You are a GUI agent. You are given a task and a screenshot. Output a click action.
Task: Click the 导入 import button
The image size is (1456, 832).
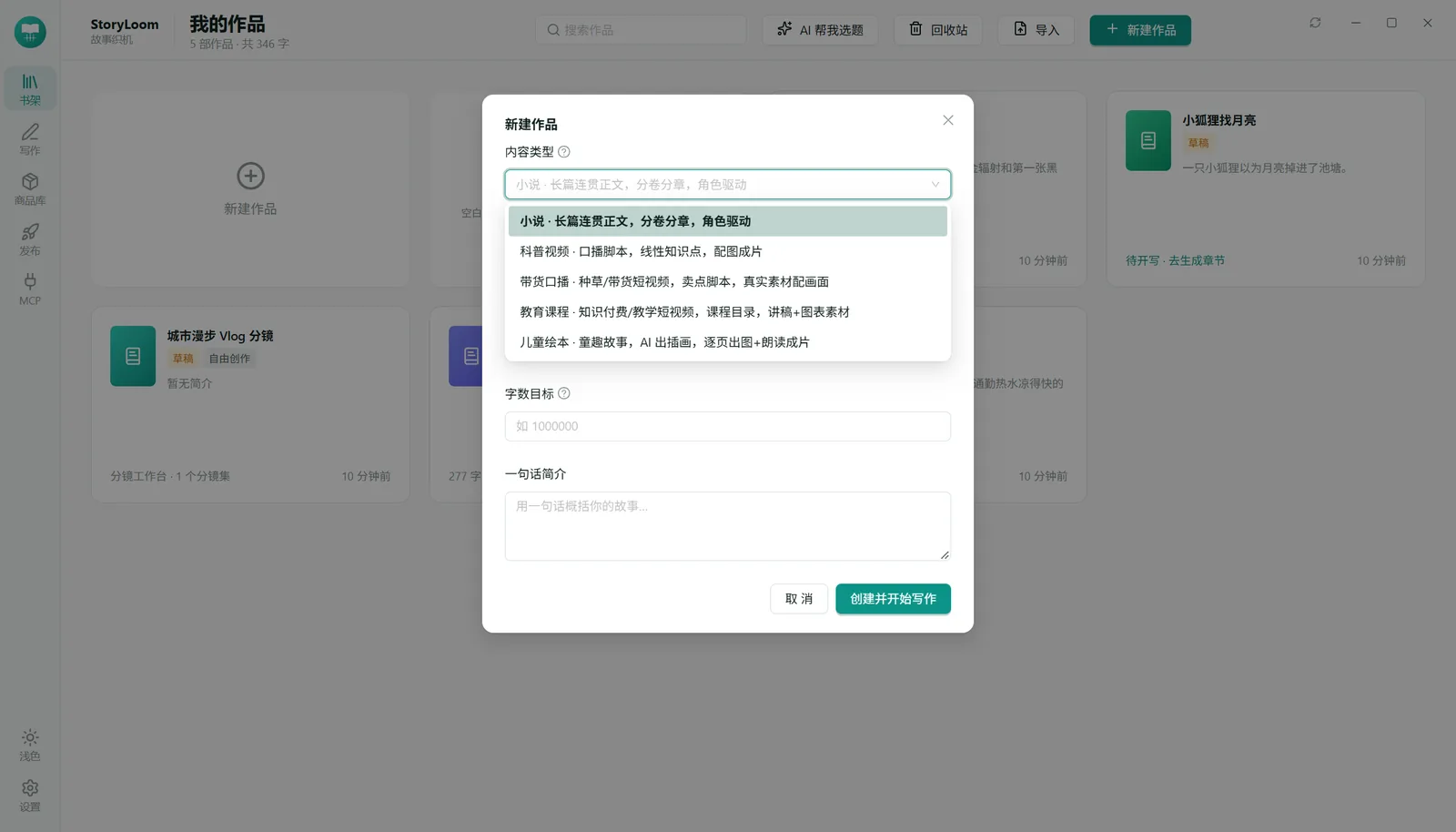pyautogui.click(x=1036, y=30)
